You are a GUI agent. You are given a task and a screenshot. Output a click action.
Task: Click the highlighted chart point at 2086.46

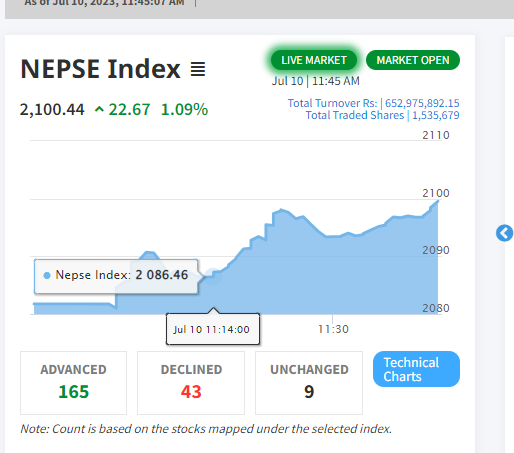(212, 276)
